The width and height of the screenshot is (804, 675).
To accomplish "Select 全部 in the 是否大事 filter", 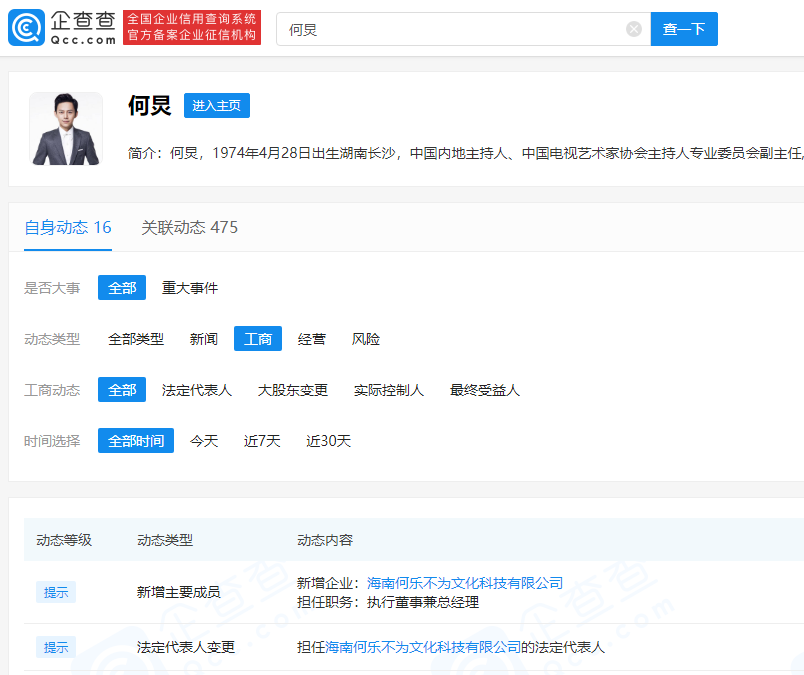I will click(x=122, y=288).
